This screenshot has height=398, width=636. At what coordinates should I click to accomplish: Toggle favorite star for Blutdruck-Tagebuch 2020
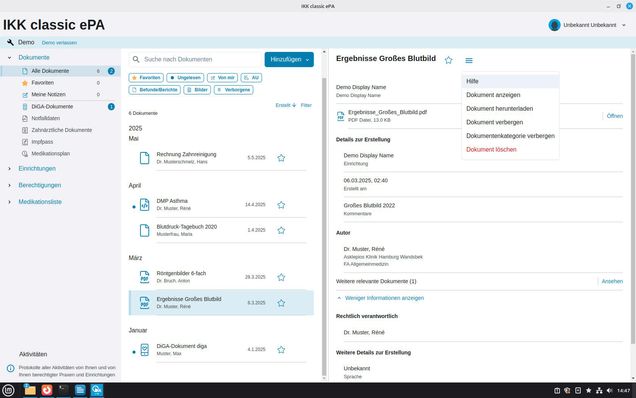pos(281,230)
